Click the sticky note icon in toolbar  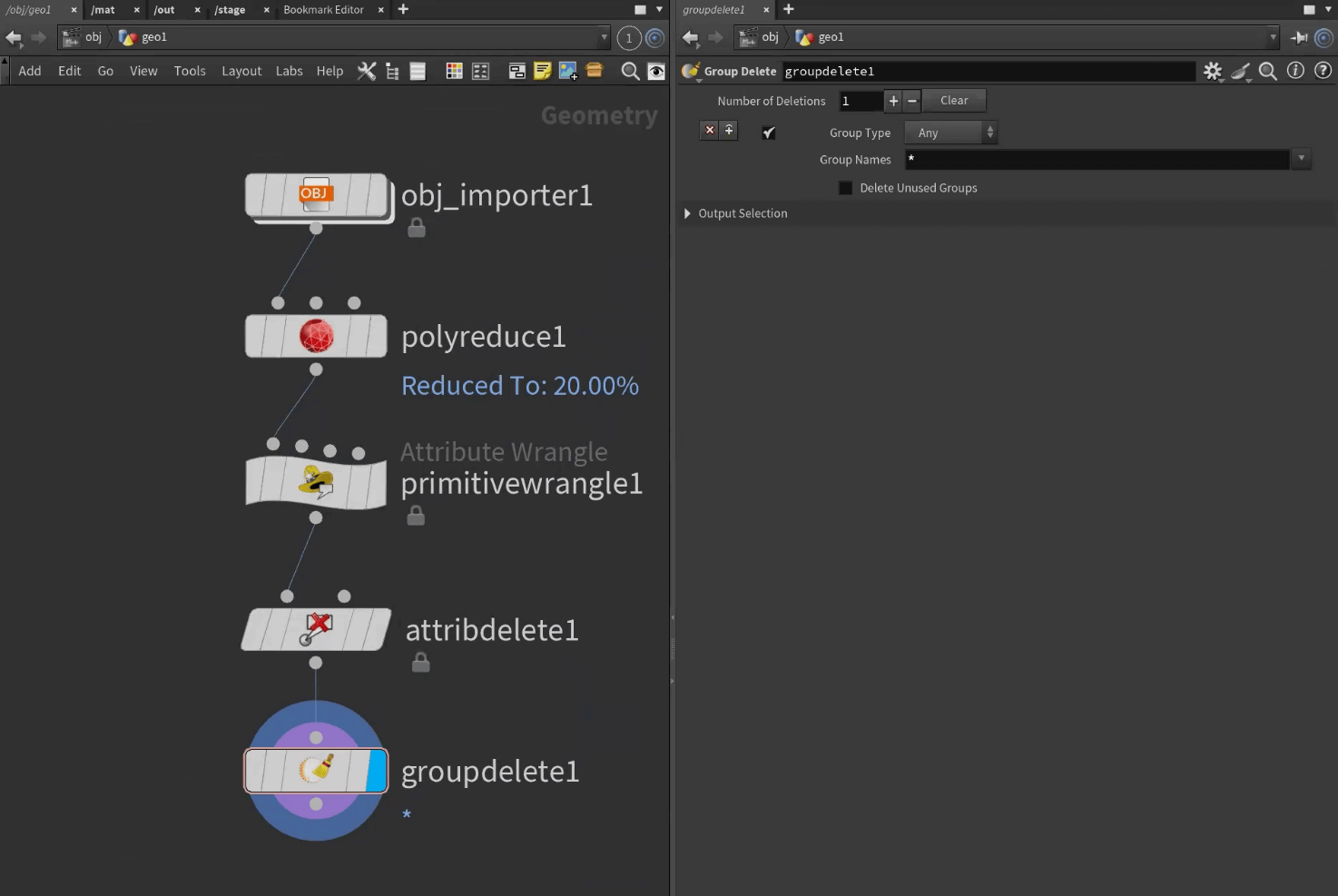[542, 71]
